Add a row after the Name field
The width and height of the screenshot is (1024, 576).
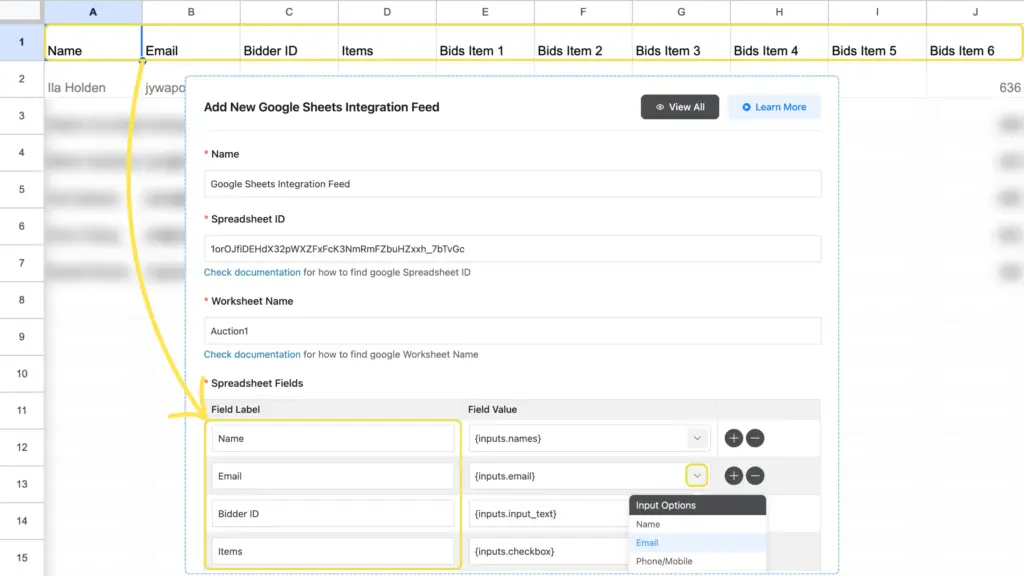click(x=733, y=438)
